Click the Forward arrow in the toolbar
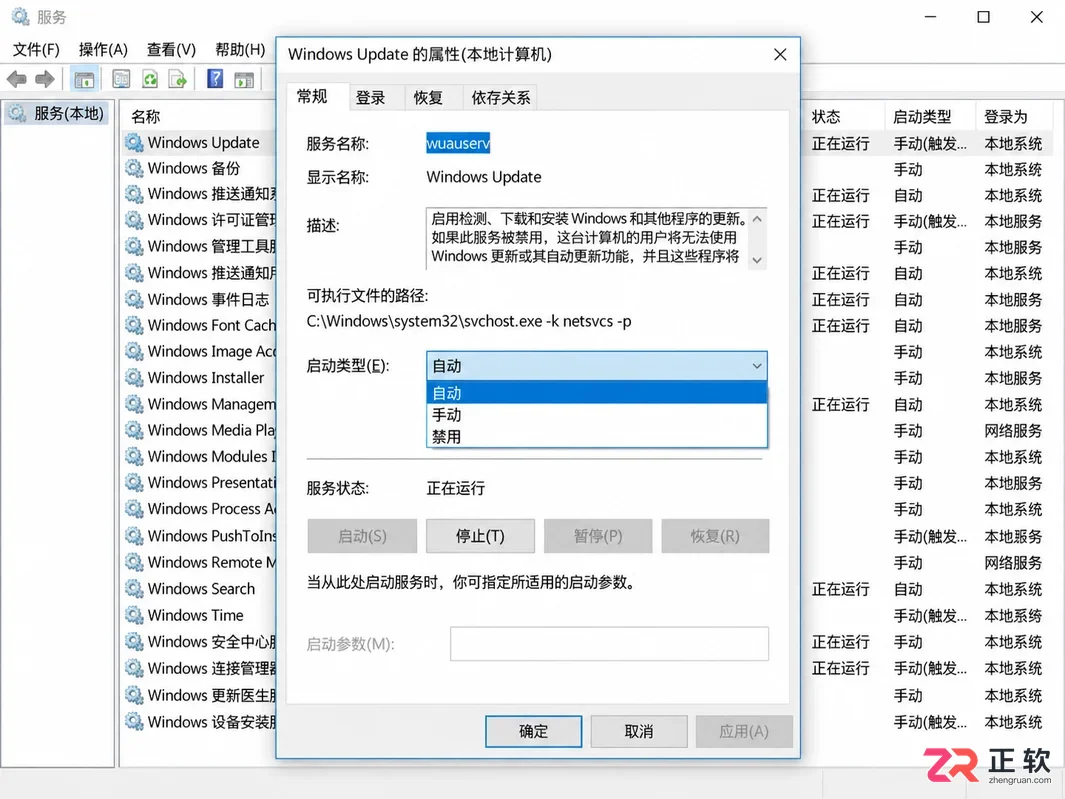 tap(45, 79)
